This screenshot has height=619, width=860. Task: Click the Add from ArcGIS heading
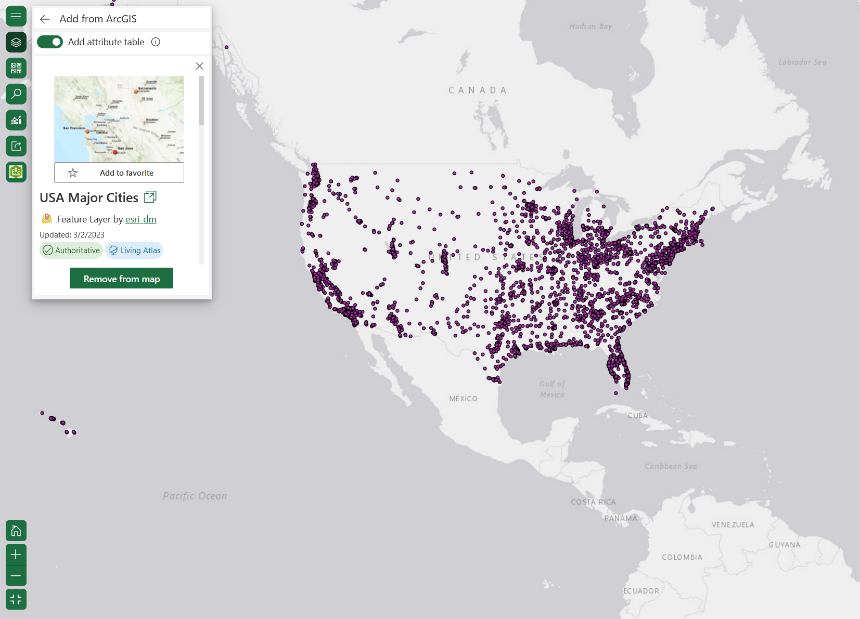(98, 19)
